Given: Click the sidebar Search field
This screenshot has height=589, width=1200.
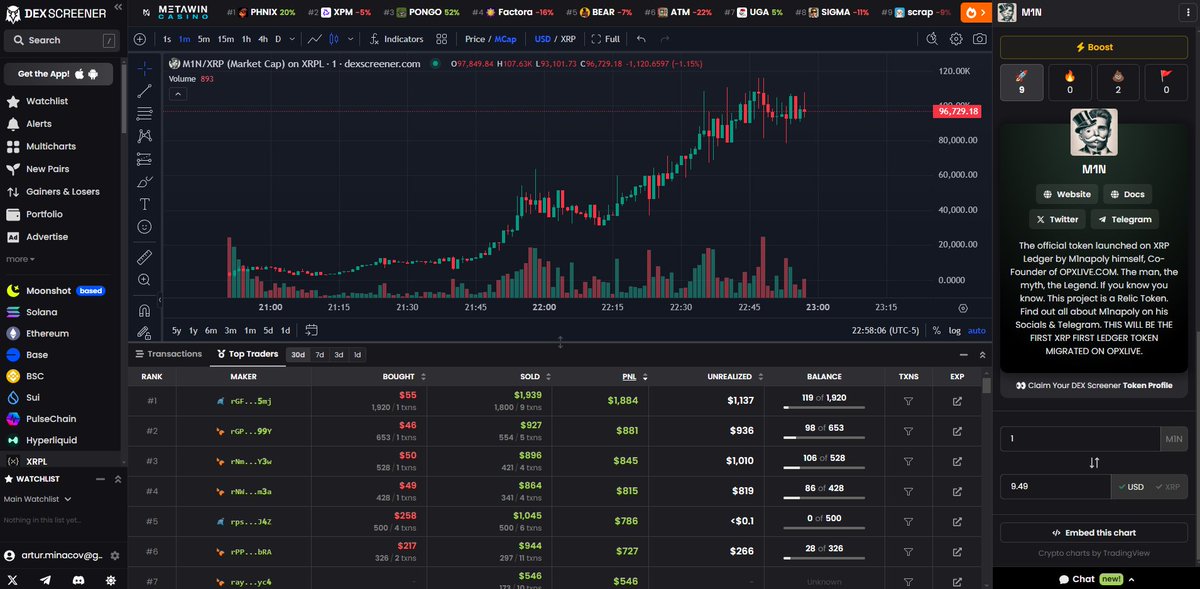Looking at the screenshot, I should tap(61, 40).
